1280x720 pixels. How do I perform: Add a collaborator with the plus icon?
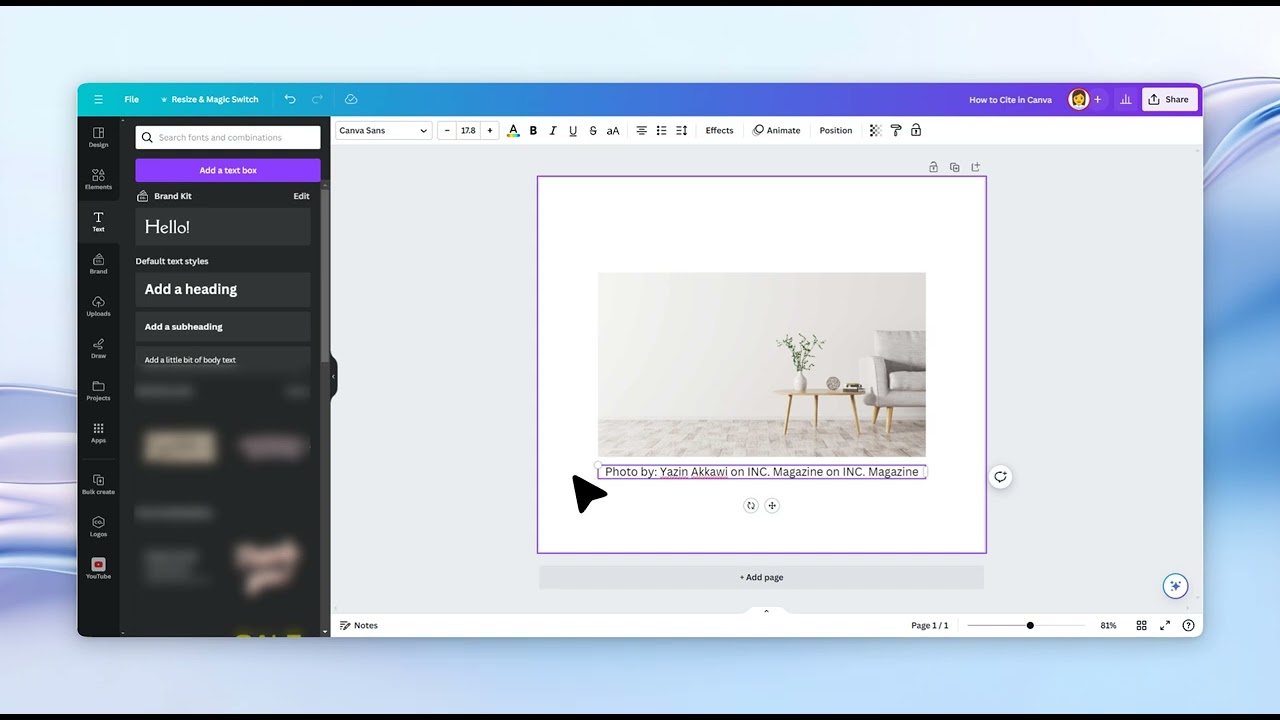(x=1097, y=99)
